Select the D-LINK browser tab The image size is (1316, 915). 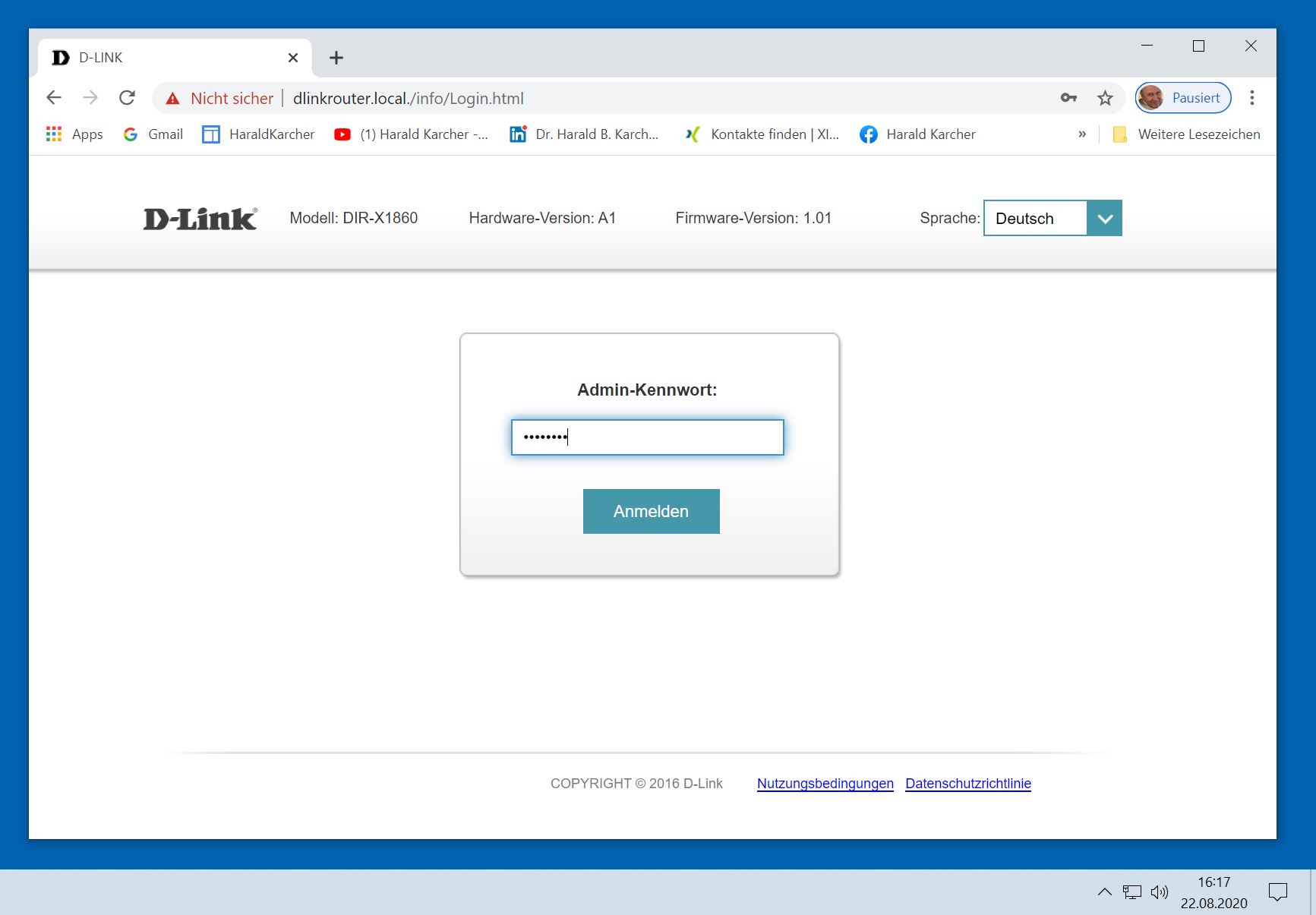175,58
